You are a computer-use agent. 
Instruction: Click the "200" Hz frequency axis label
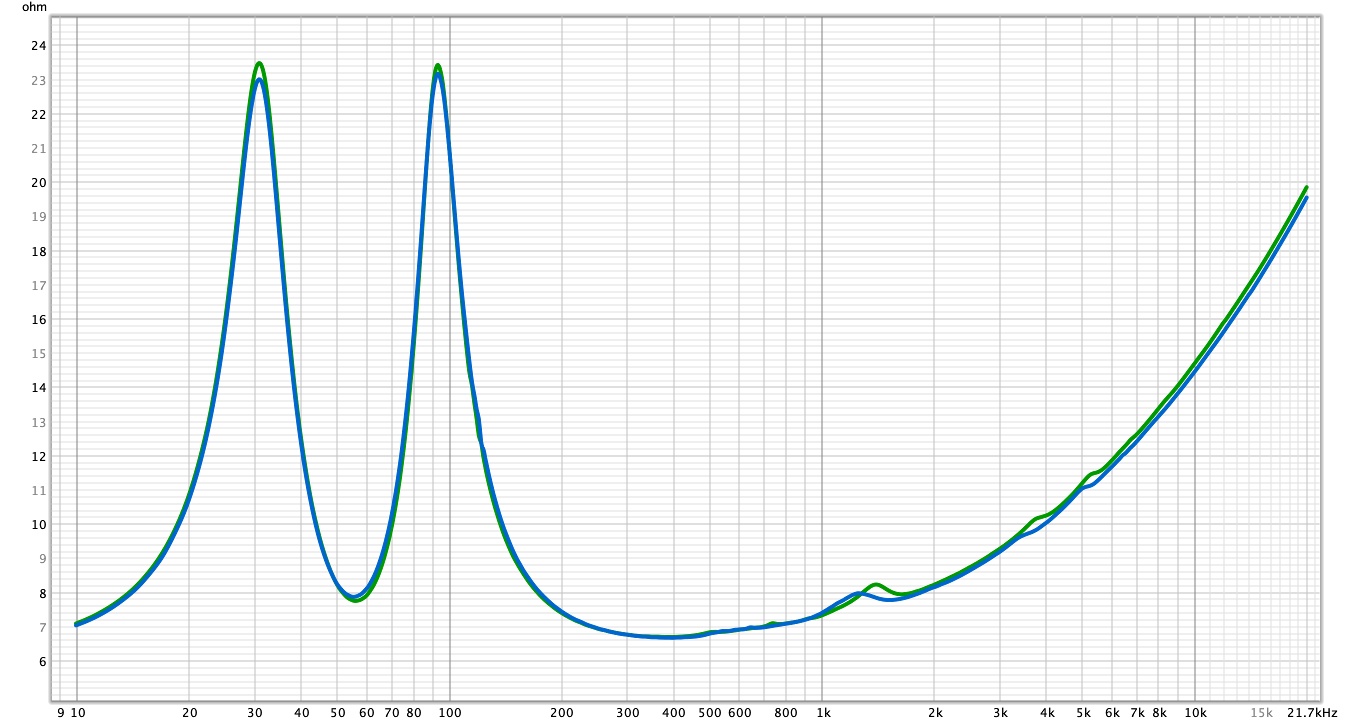click(x=562, y=713)
